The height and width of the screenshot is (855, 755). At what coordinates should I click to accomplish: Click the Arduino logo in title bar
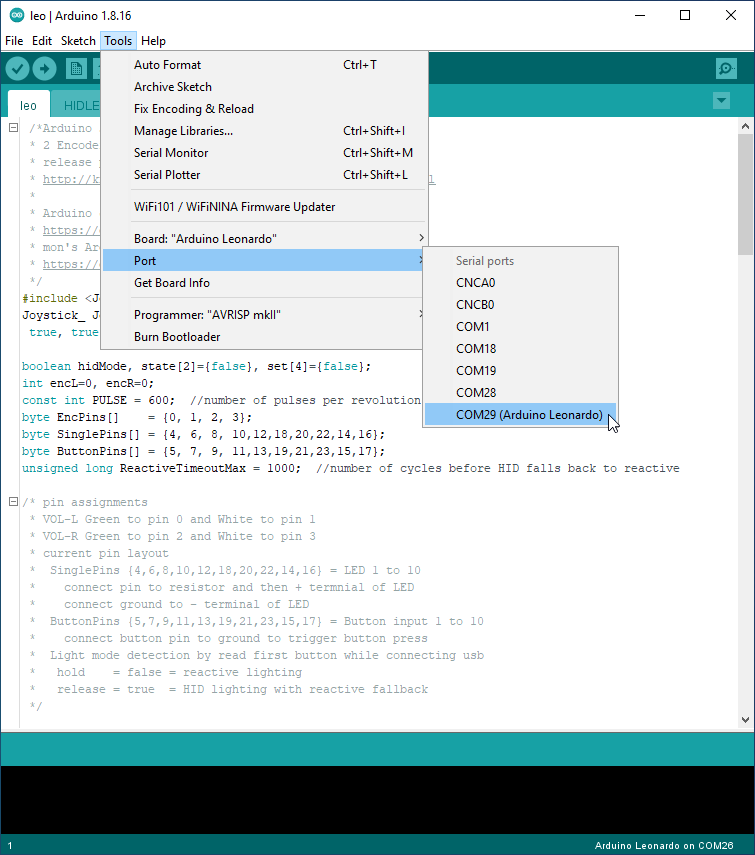[x=17, y=15]
